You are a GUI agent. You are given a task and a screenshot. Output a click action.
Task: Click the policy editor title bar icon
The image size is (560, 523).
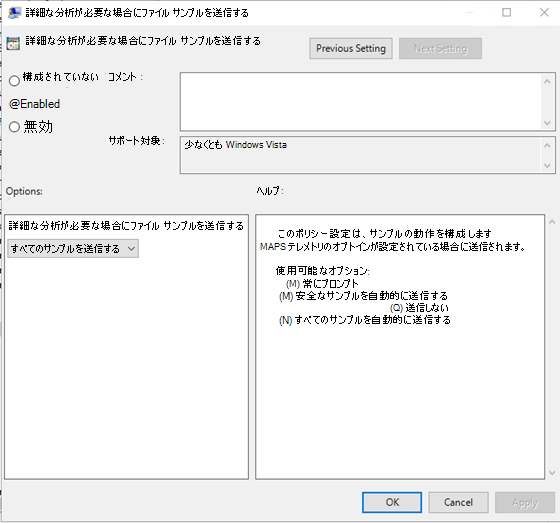pyautogui.click(x=14, y=13)
